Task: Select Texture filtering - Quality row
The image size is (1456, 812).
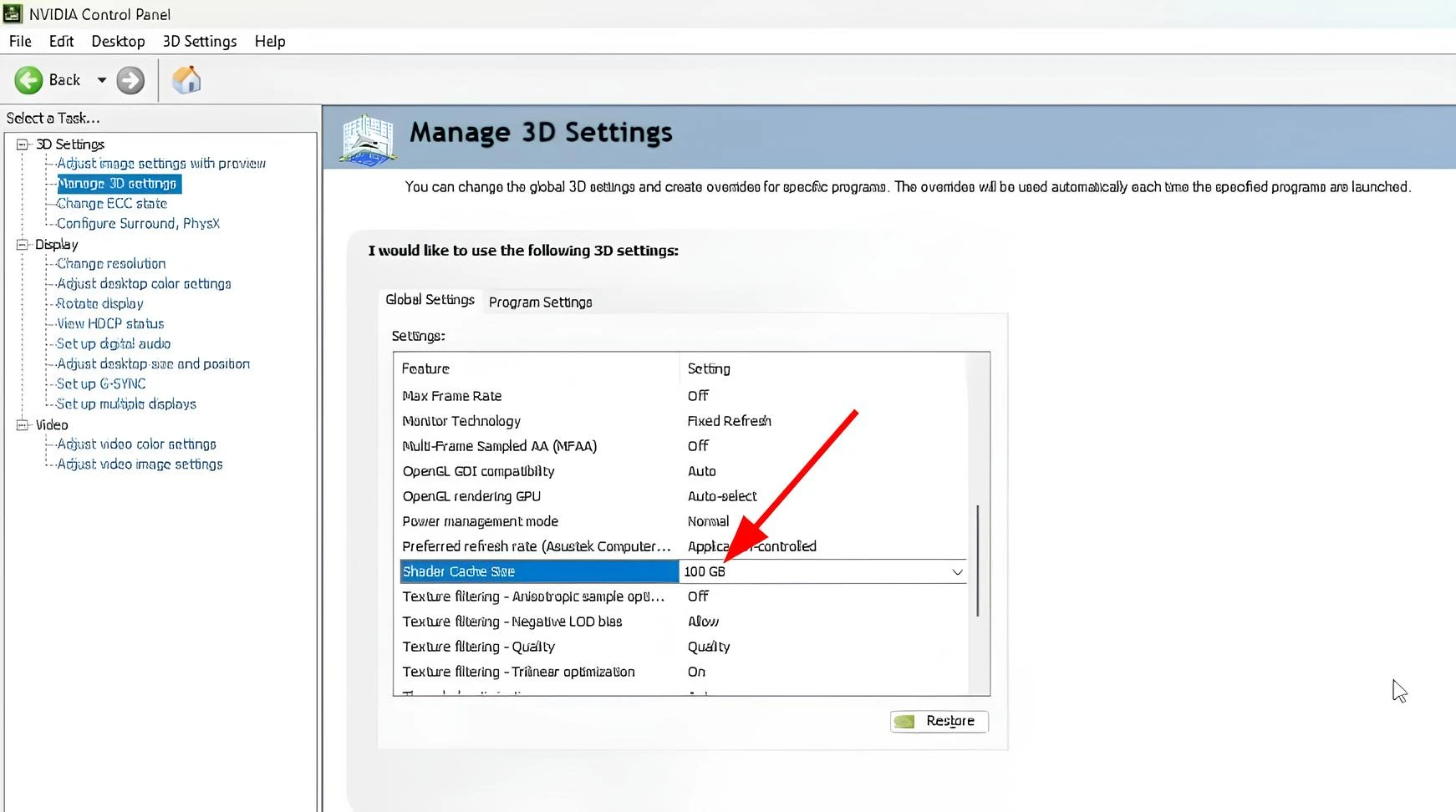Action: 683,647
